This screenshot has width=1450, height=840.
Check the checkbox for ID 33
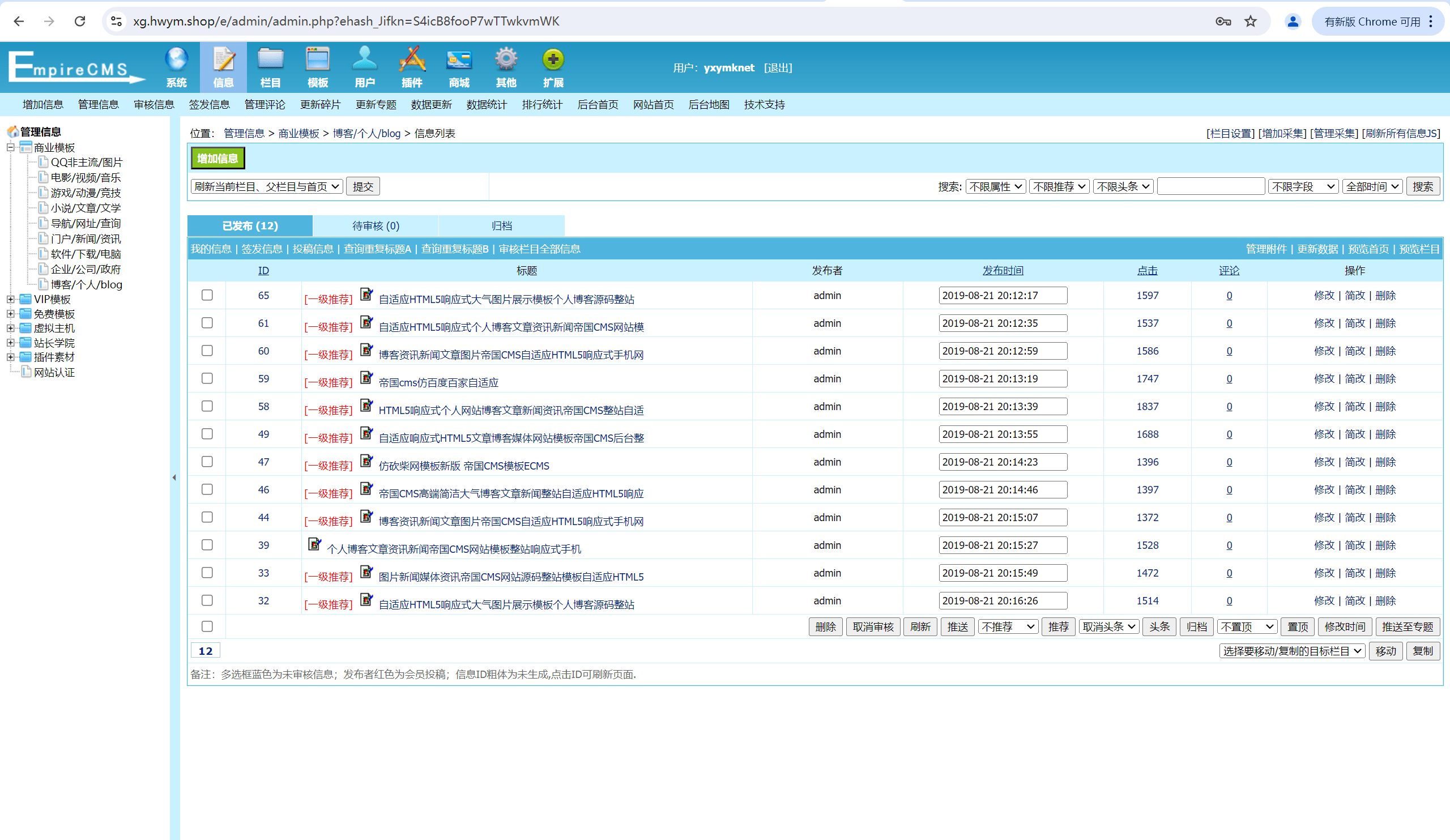[x=207, y=573]
